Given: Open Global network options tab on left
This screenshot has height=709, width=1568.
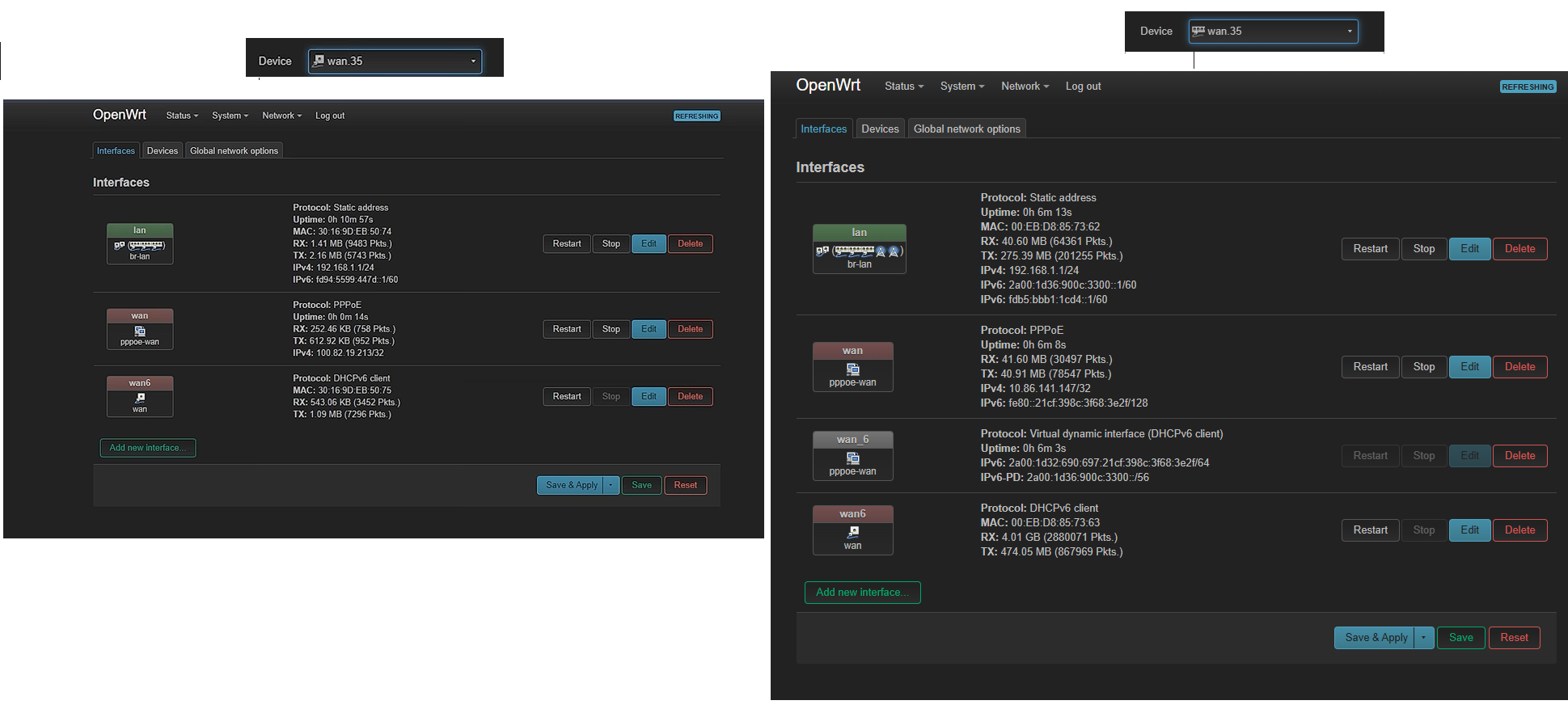Looking at the screenshot, I should [x=234, y=151].
